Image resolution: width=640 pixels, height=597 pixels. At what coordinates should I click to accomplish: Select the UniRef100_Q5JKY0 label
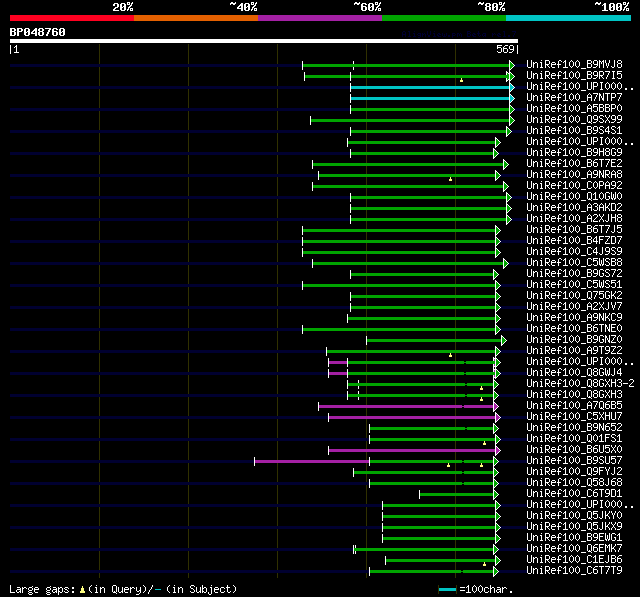point(574,516)
